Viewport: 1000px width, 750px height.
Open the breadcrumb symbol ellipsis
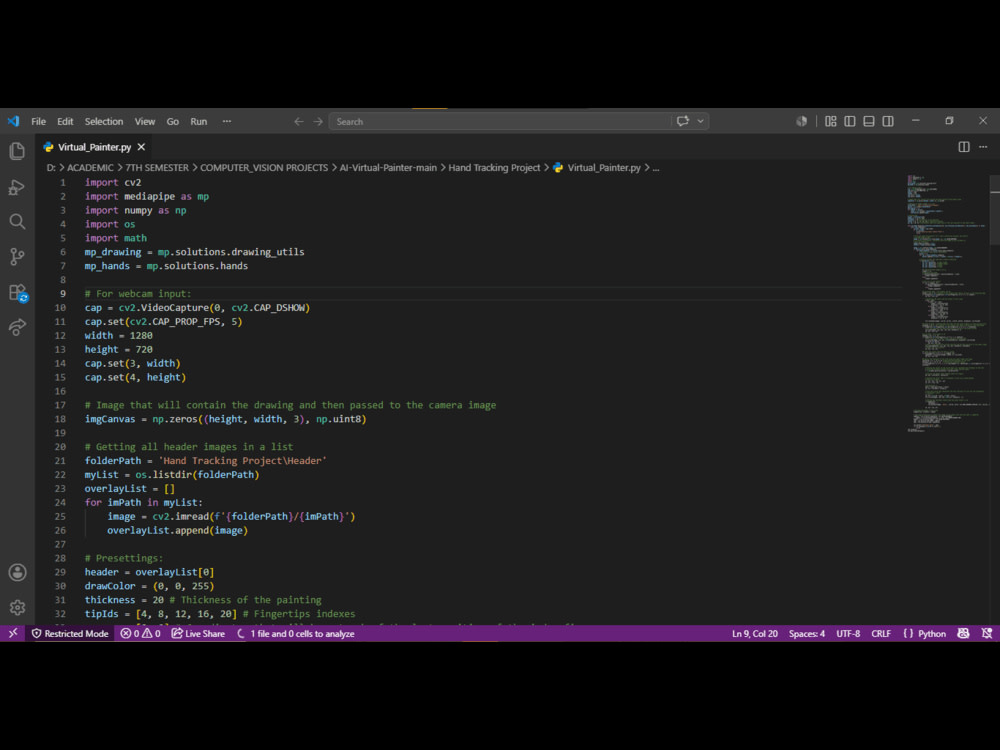tap(656, 168)
